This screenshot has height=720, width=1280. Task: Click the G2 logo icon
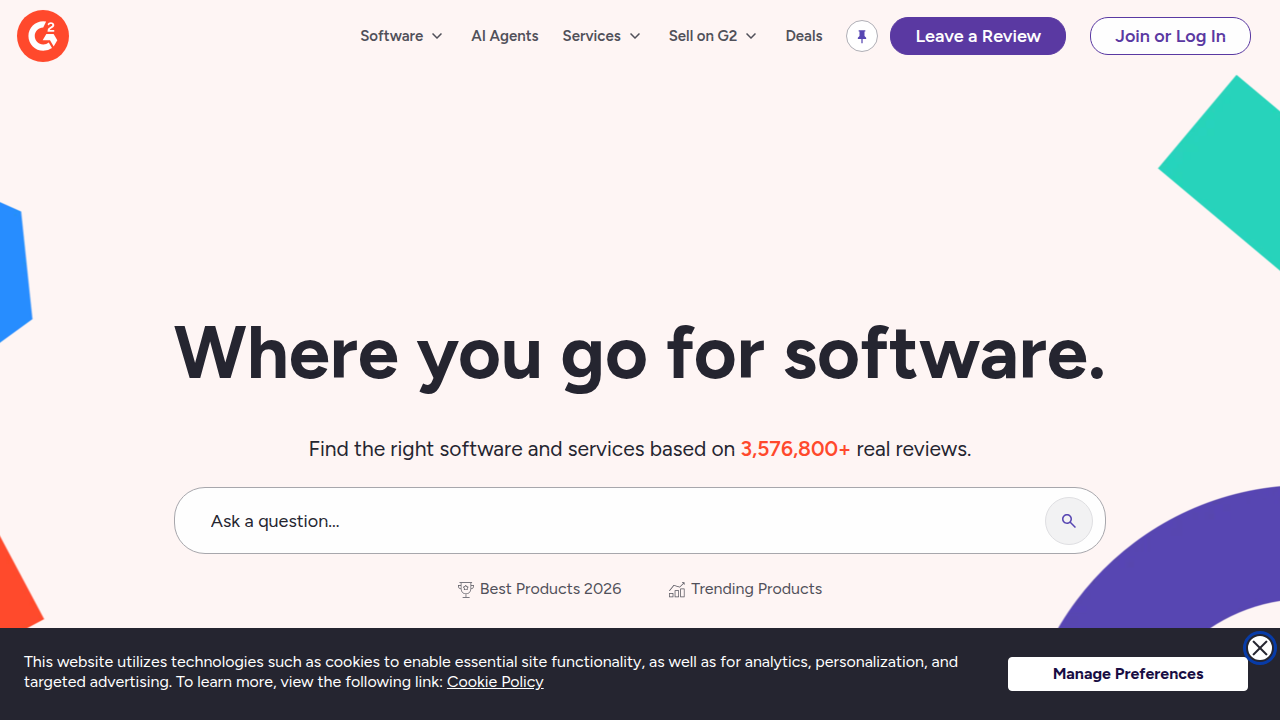[43, 36]
